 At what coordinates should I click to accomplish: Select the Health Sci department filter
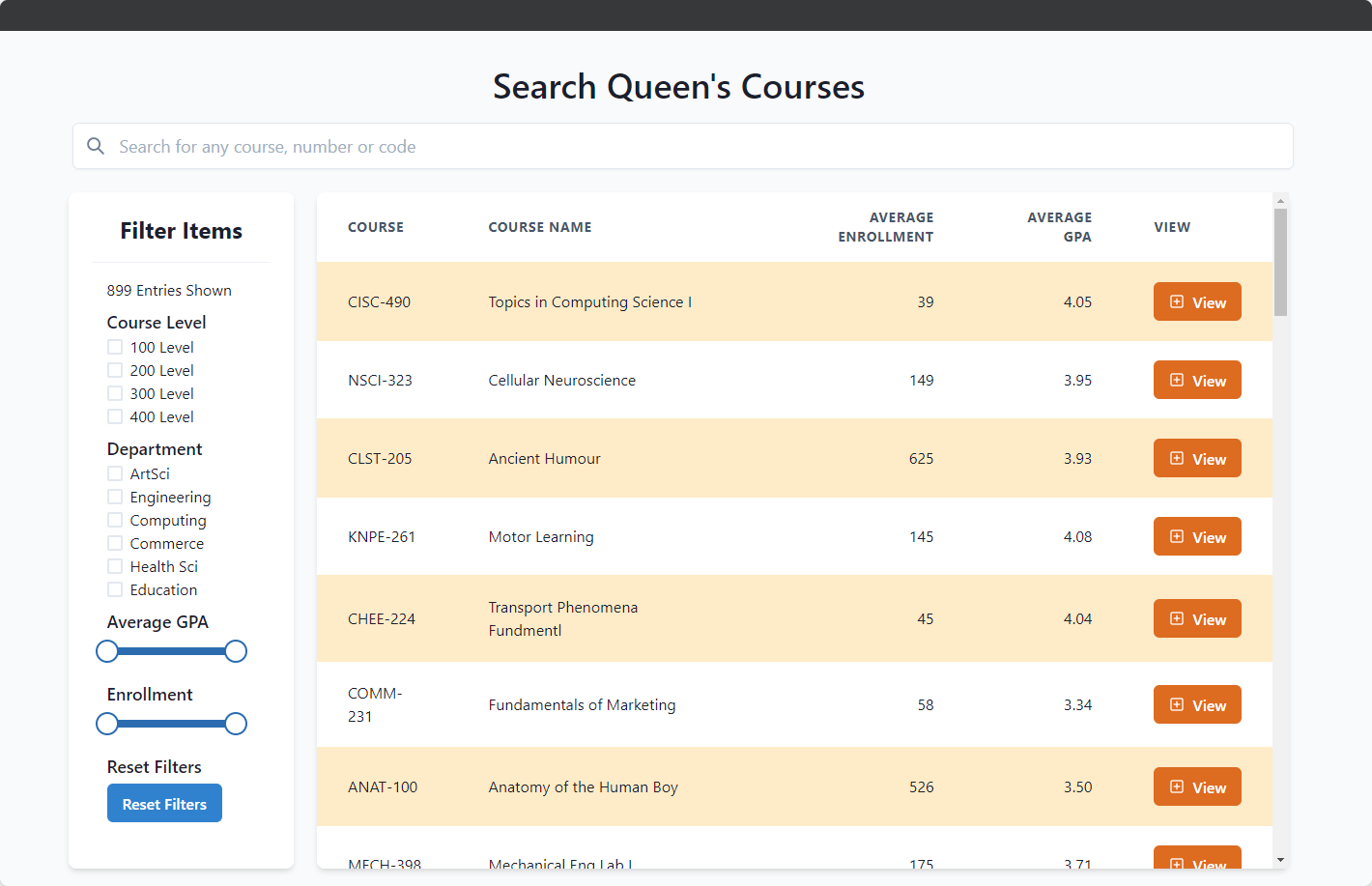pos(115,566)
